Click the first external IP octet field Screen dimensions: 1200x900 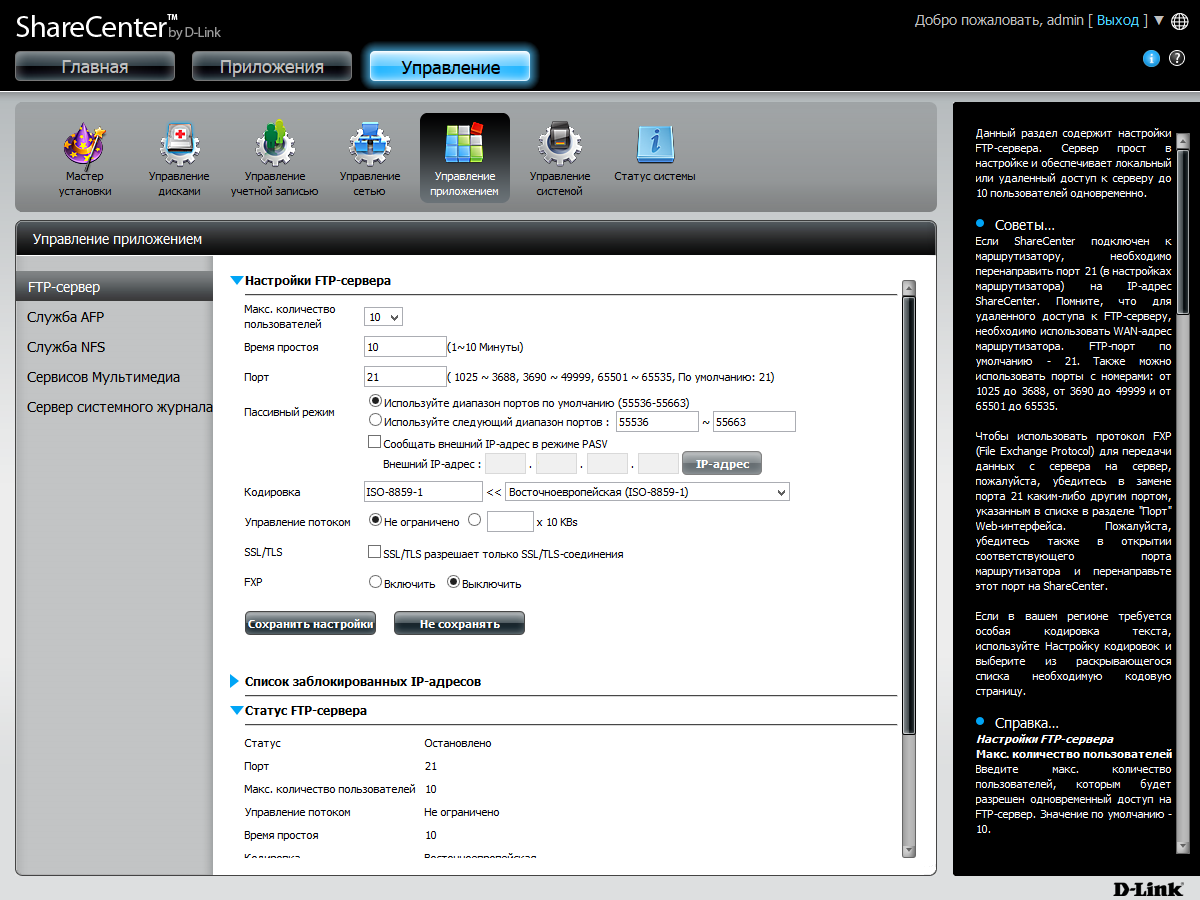click(506, 463)
